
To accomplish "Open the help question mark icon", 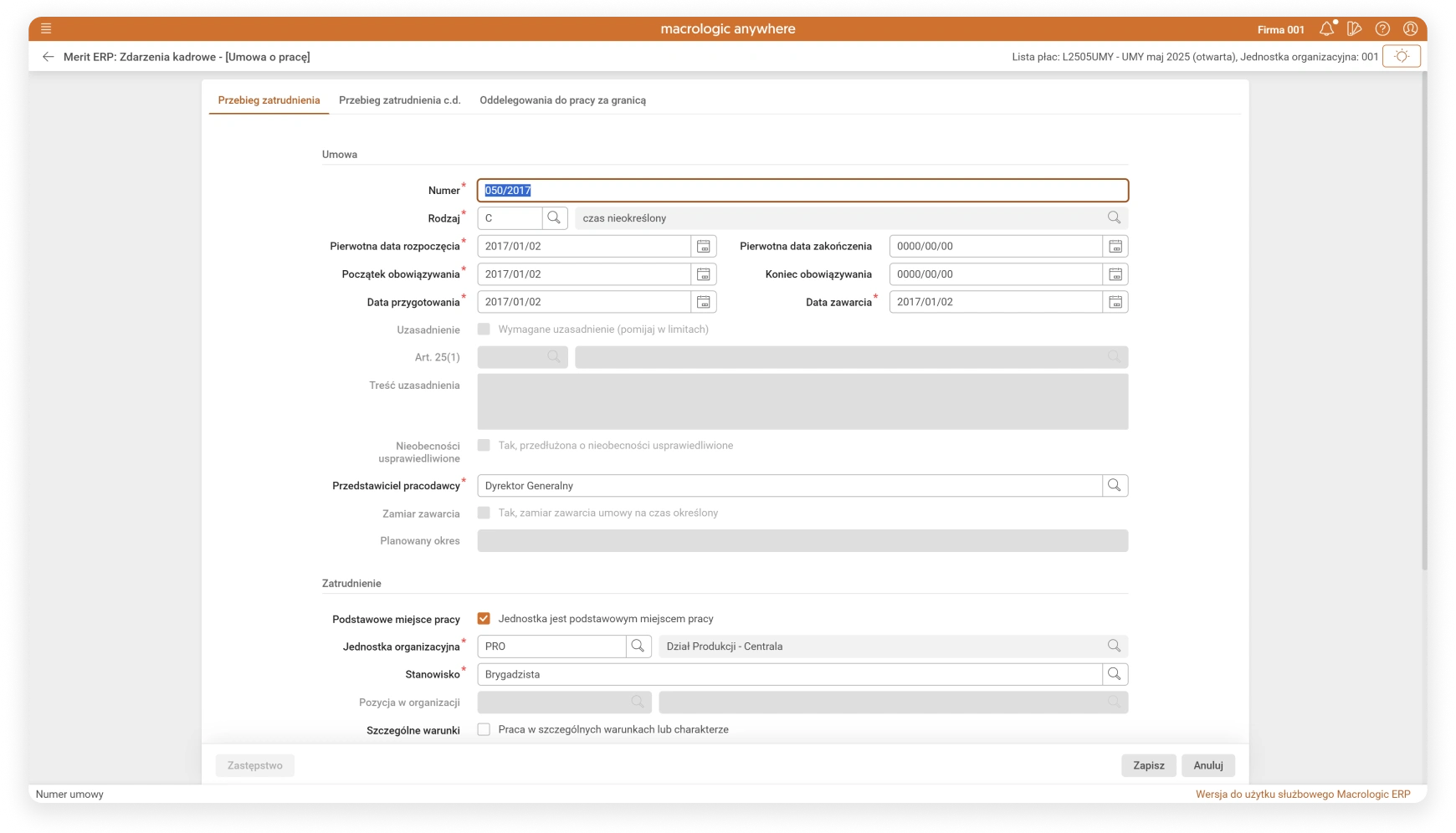I will coord(1382,29).
